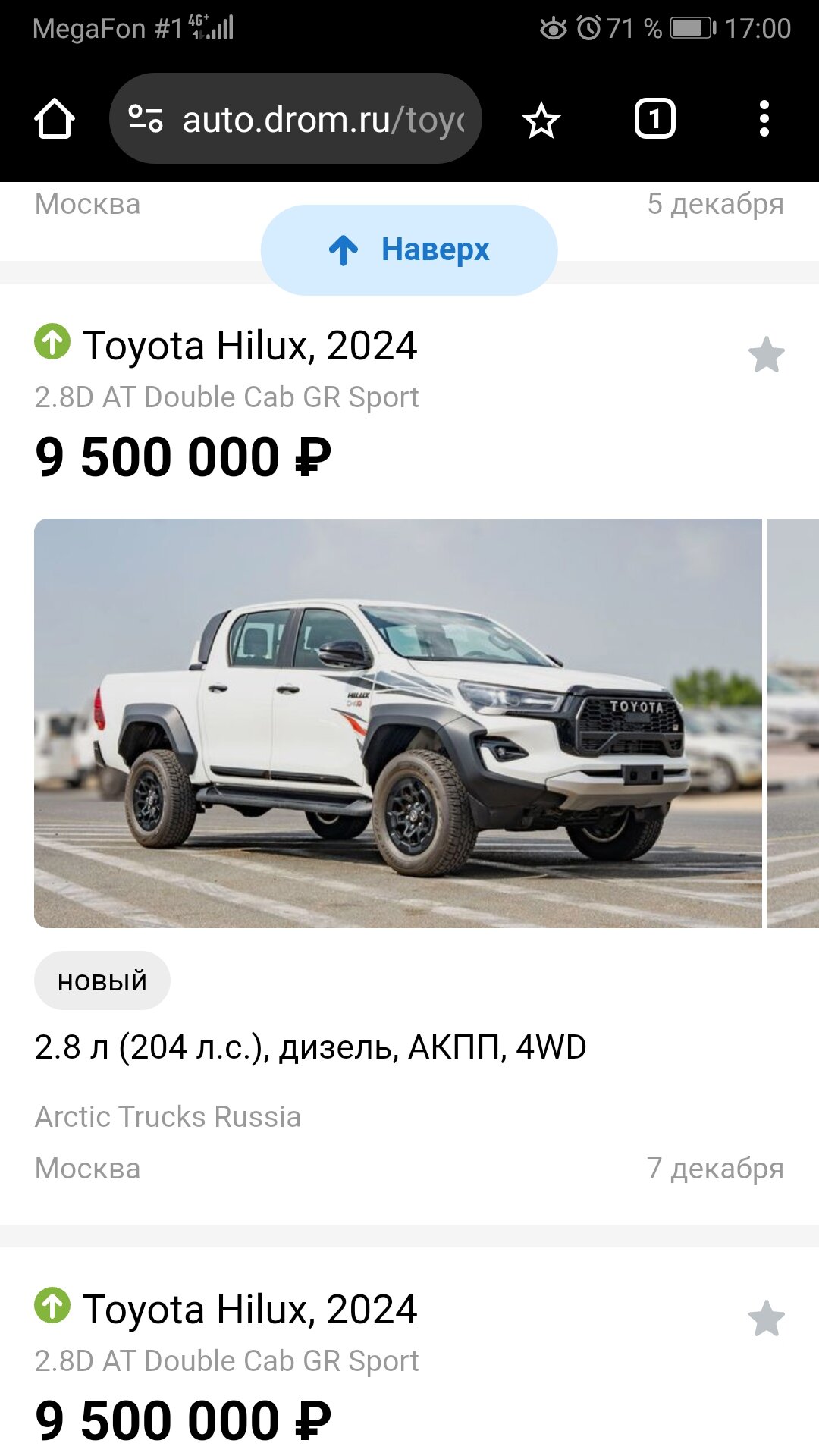Open second Toyota Hilux, 2024 listing title
The height and width of the screenshot is (1456, 819).
coord(249,1310)
